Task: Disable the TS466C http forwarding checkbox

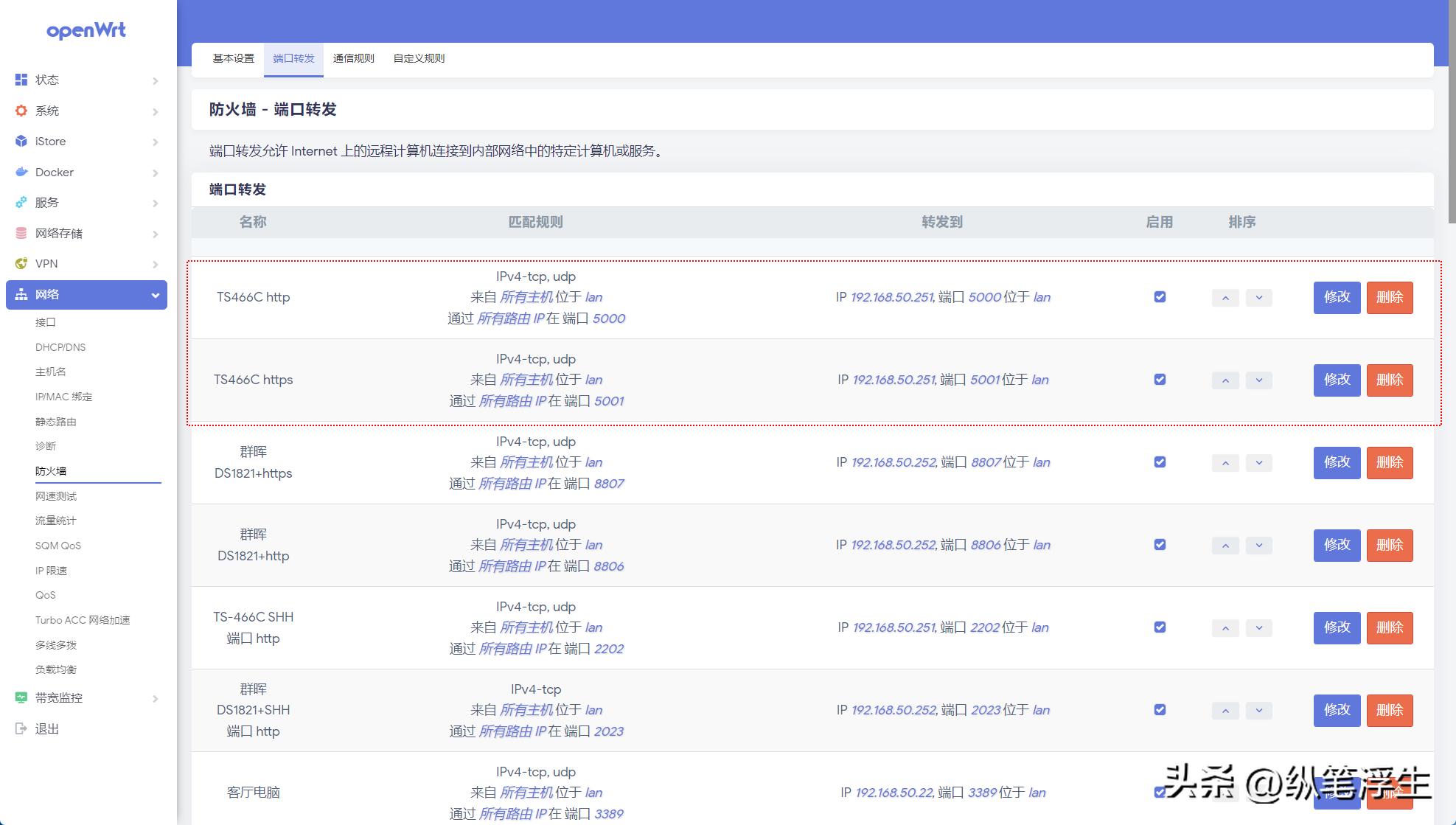Action: pos(1160,297)
